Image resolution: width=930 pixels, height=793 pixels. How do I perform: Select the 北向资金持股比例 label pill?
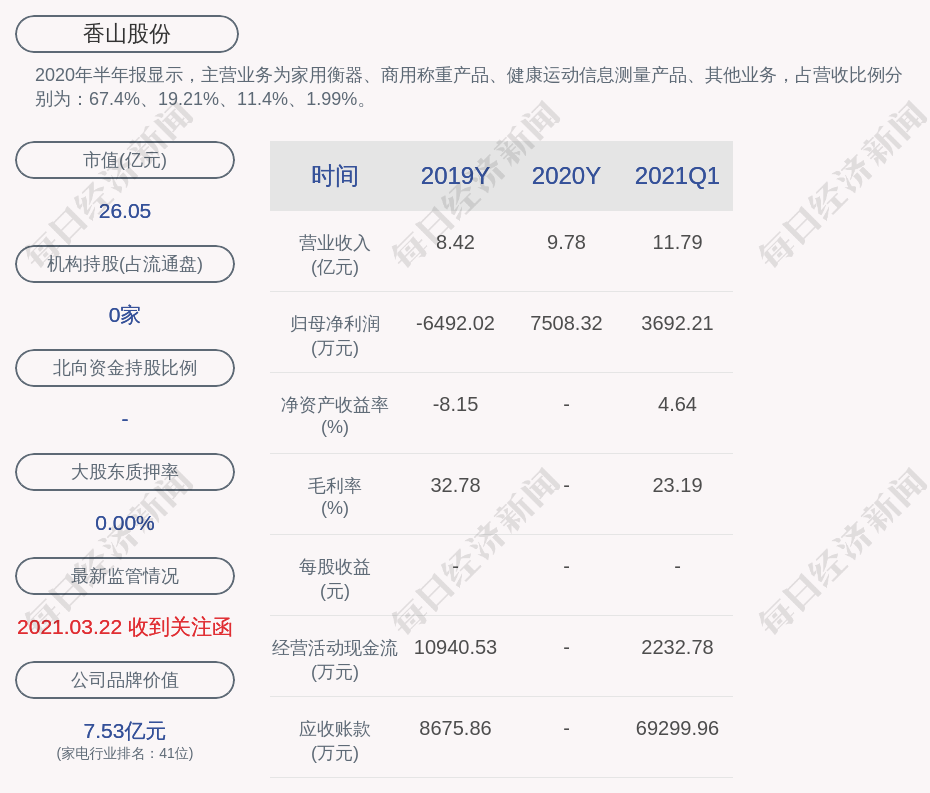point(125,368)
